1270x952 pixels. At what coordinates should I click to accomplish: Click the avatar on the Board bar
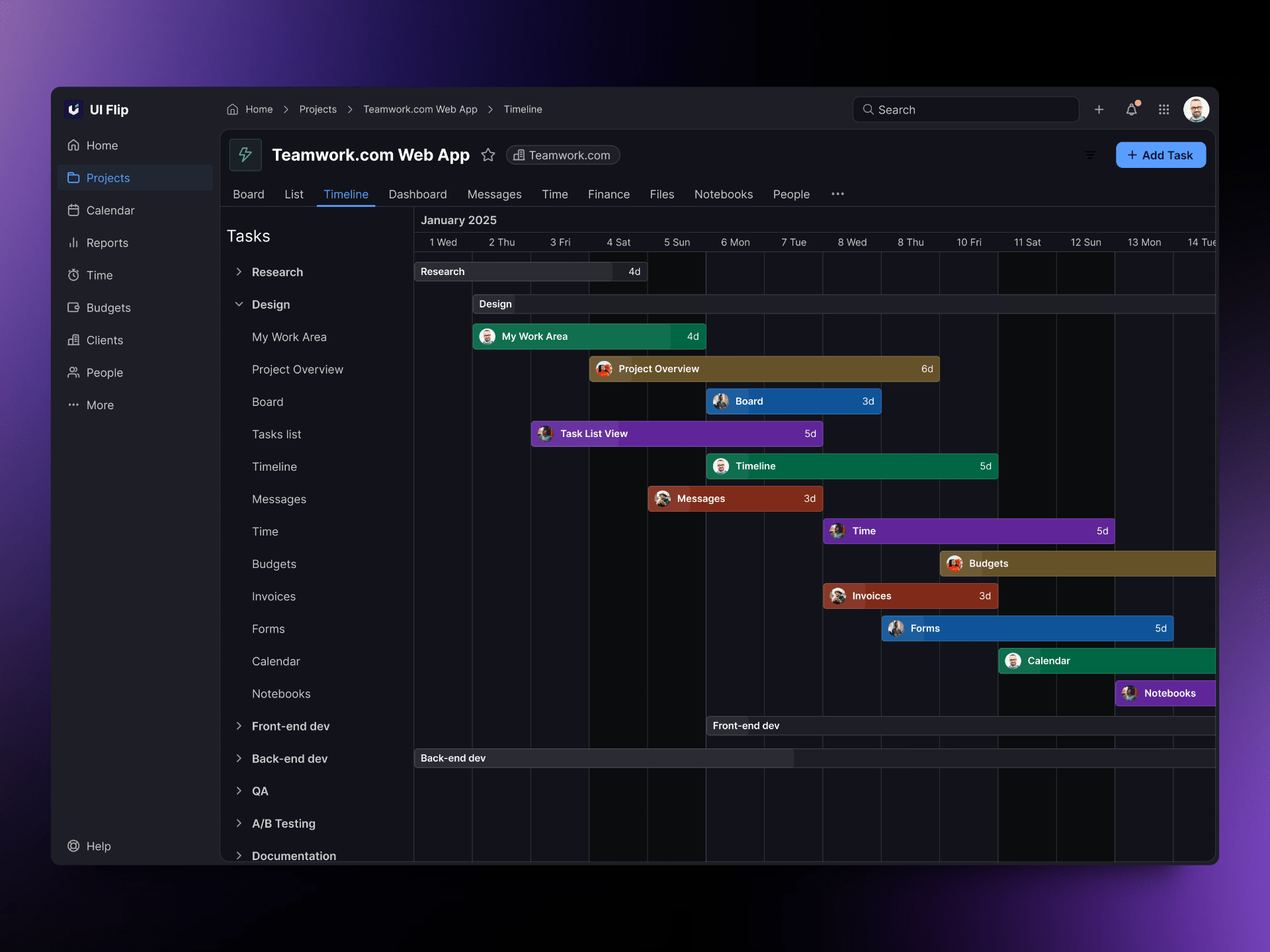(x=721, y=401)
